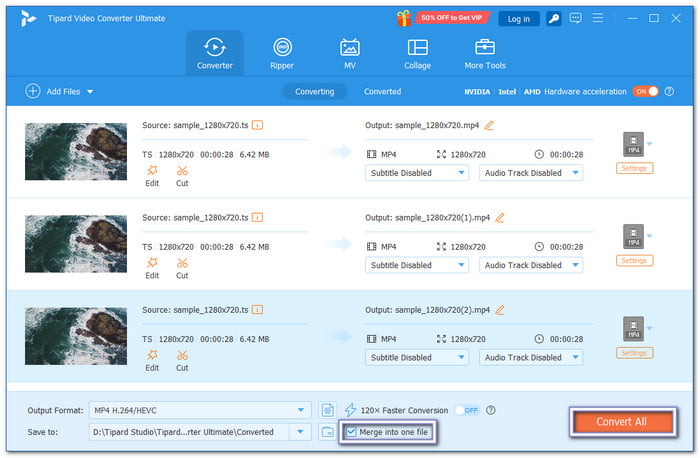The height and width of the screenshot is (458, 700).
Task: Open Settings for sample_1280x720(2).mp4 output
Action: (x=634, y=353)
